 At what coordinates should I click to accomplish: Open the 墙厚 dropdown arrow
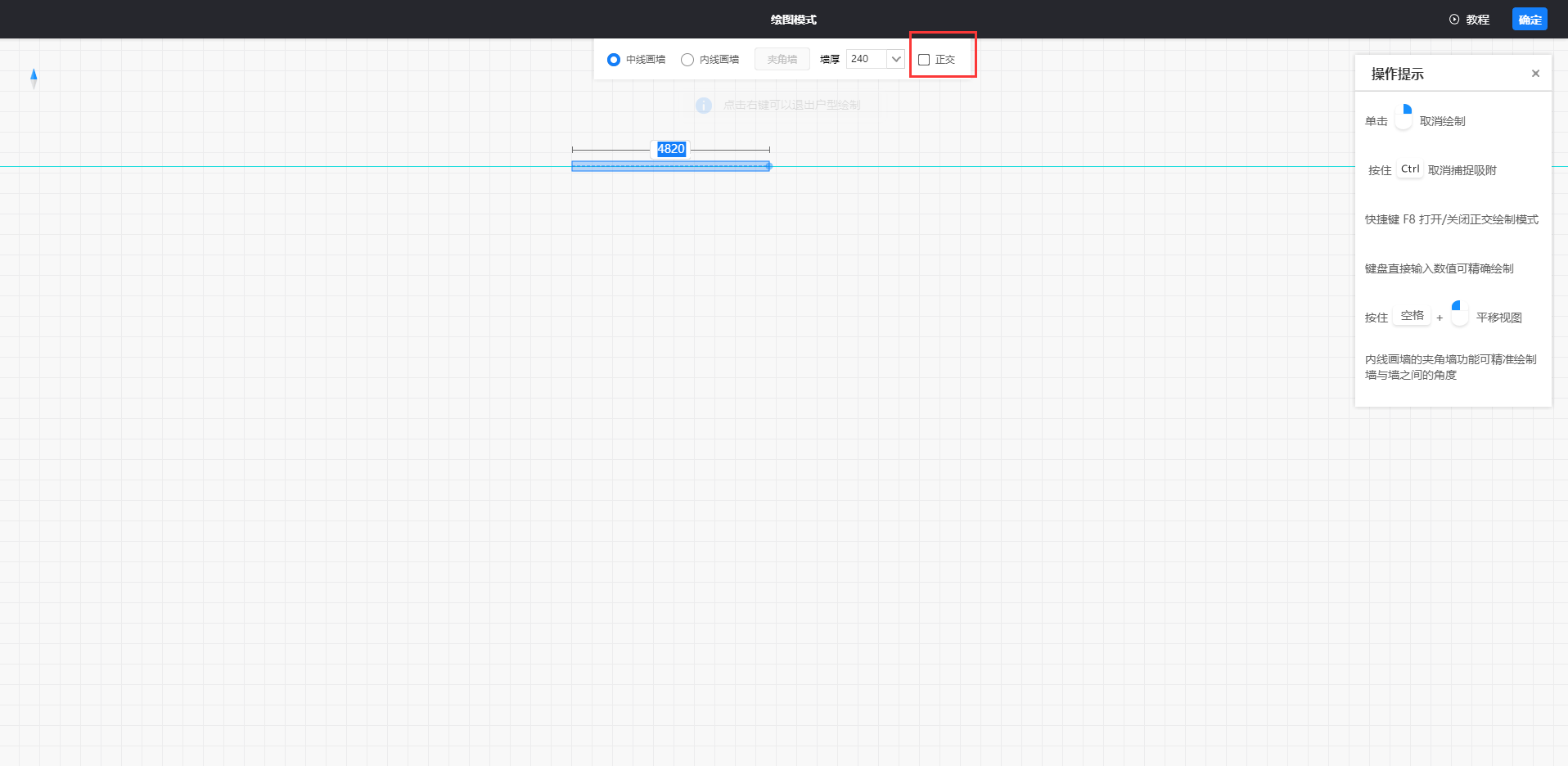coord(896,59)
